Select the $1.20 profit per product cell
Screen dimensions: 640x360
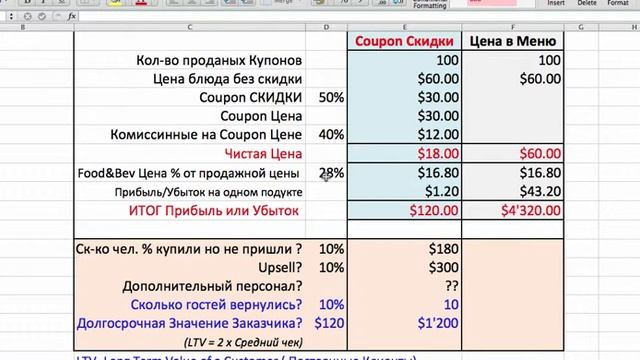pos(404,191)
